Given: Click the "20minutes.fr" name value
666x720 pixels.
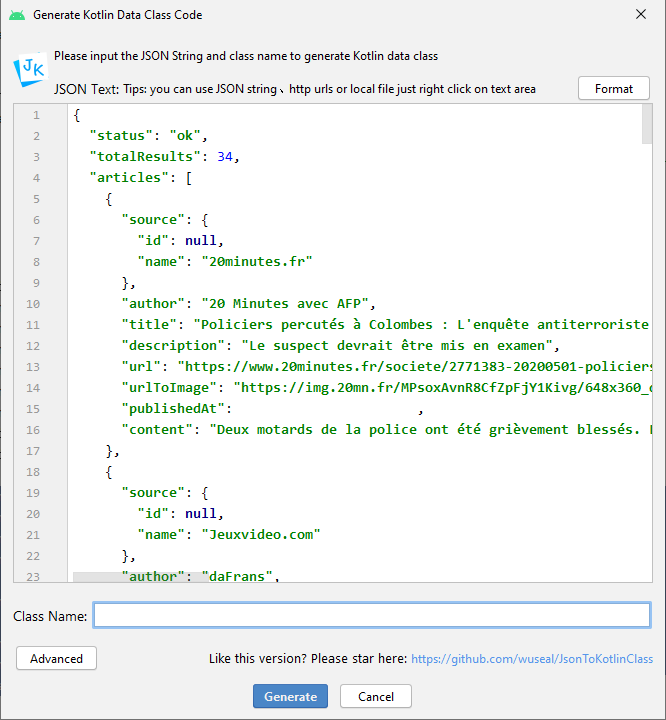Looking at the screenshot, I should [257, 262].
